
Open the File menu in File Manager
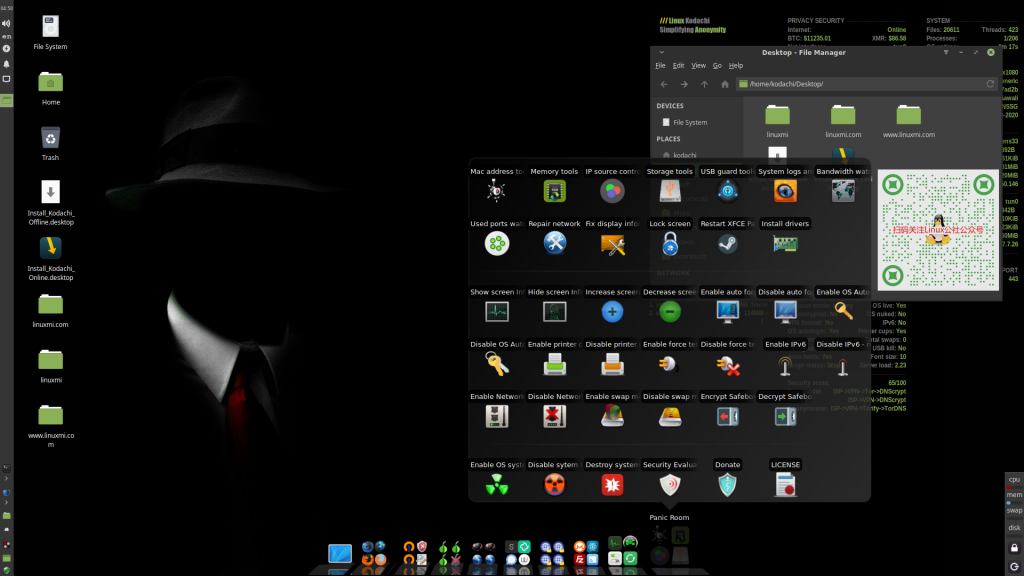660,65
